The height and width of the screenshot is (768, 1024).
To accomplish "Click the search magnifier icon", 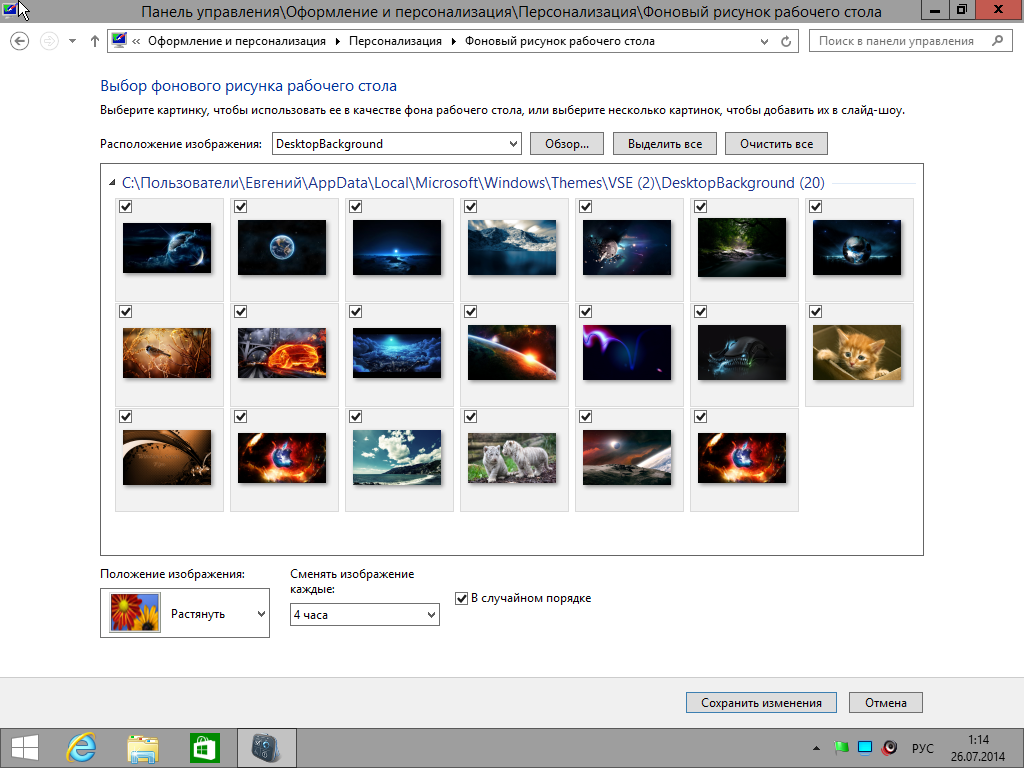I will click(997, 40).
